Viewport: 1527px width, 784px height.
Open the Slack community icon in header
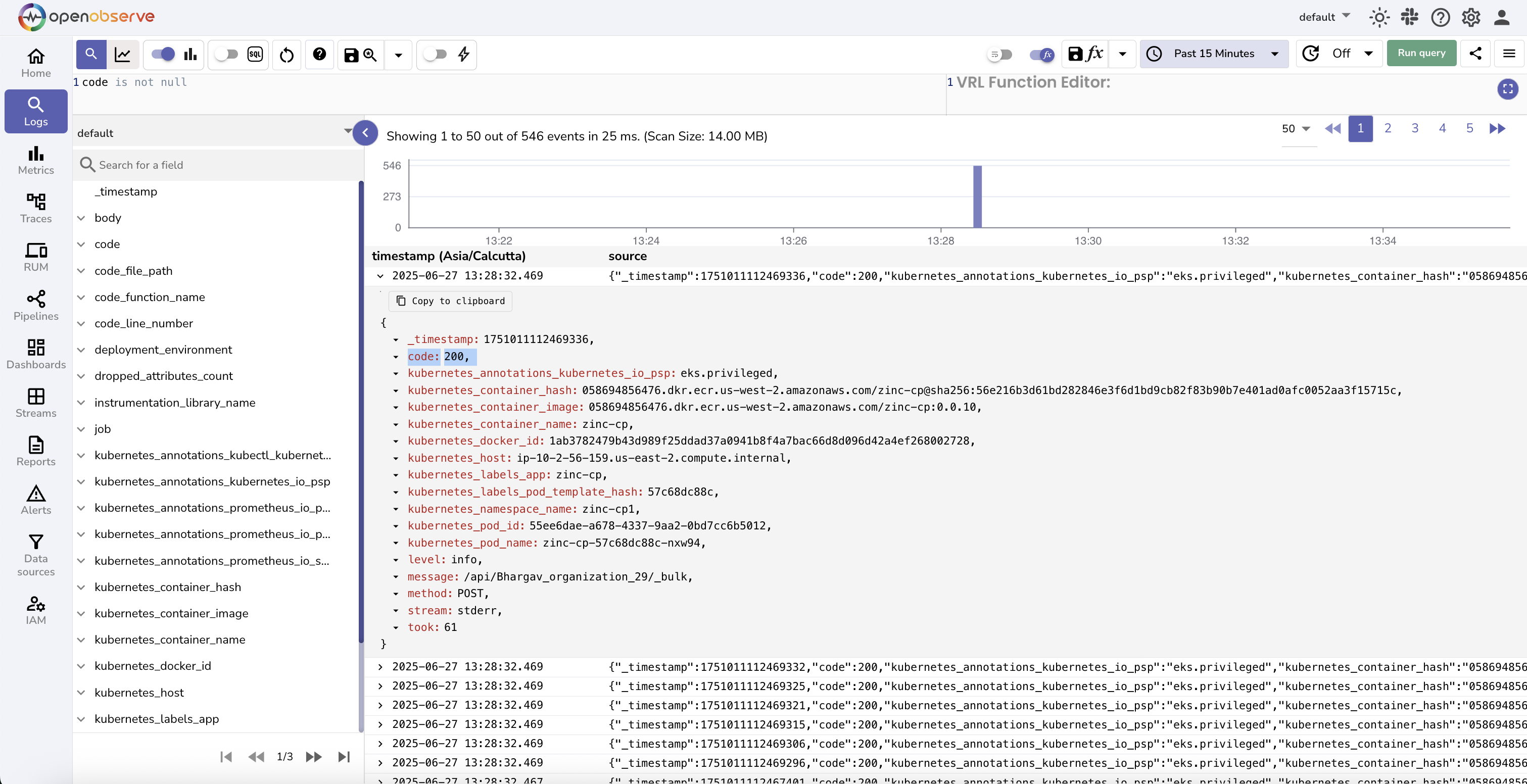[x=1410, y=17]
